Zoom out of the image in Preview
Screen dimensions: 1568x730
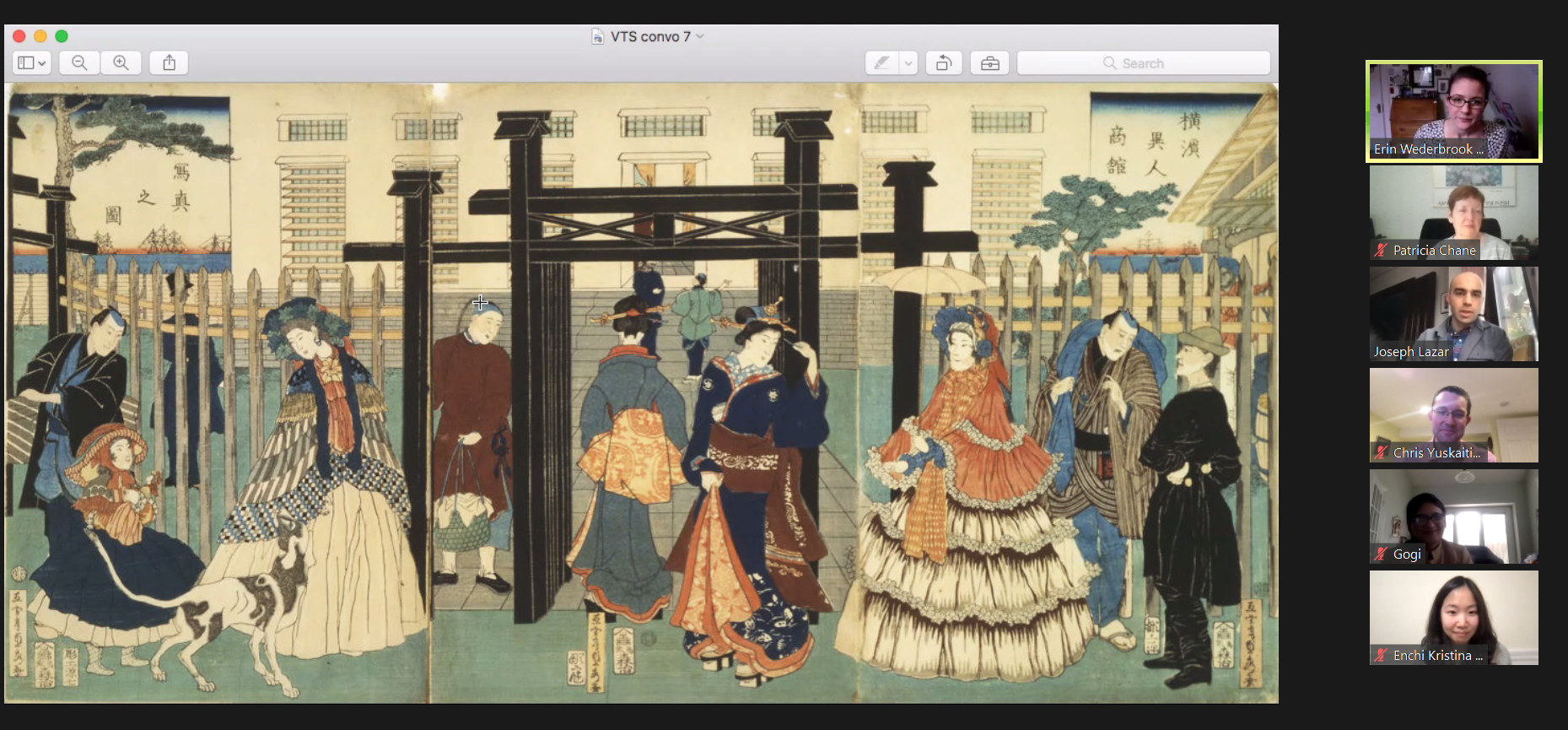[79, 62]
